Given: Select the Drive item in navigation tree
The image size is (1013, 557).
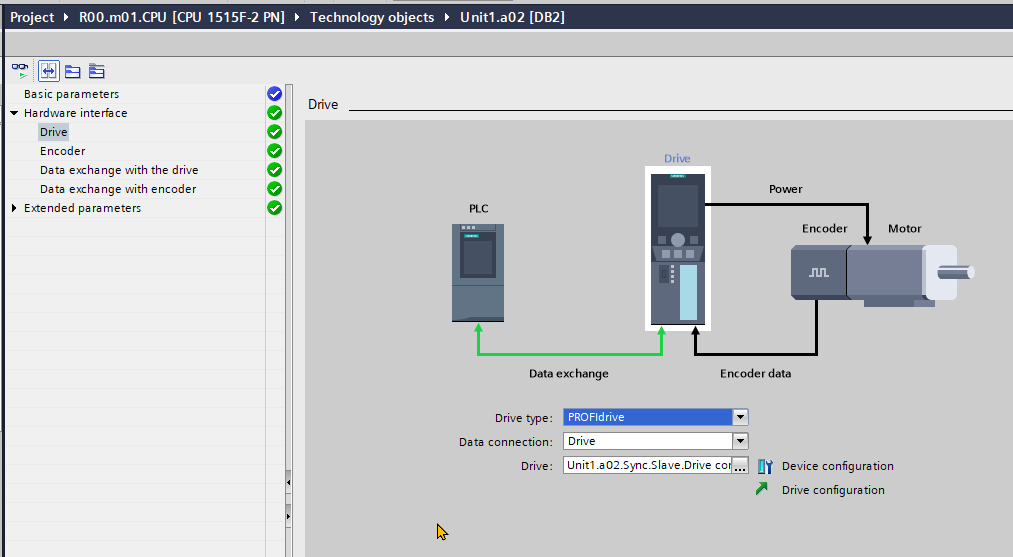Looking at the screenshot, I should coord(54,132).
